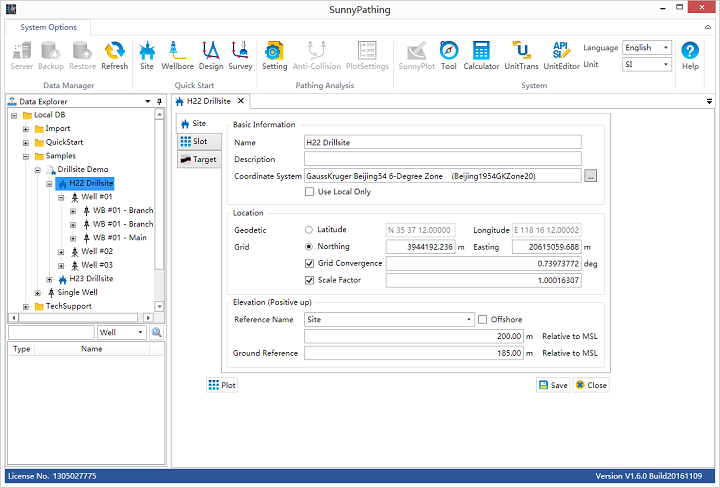Click the Anti-Collision icon
This screenshot has height=488, width=720.
click(x=317, y=56)
